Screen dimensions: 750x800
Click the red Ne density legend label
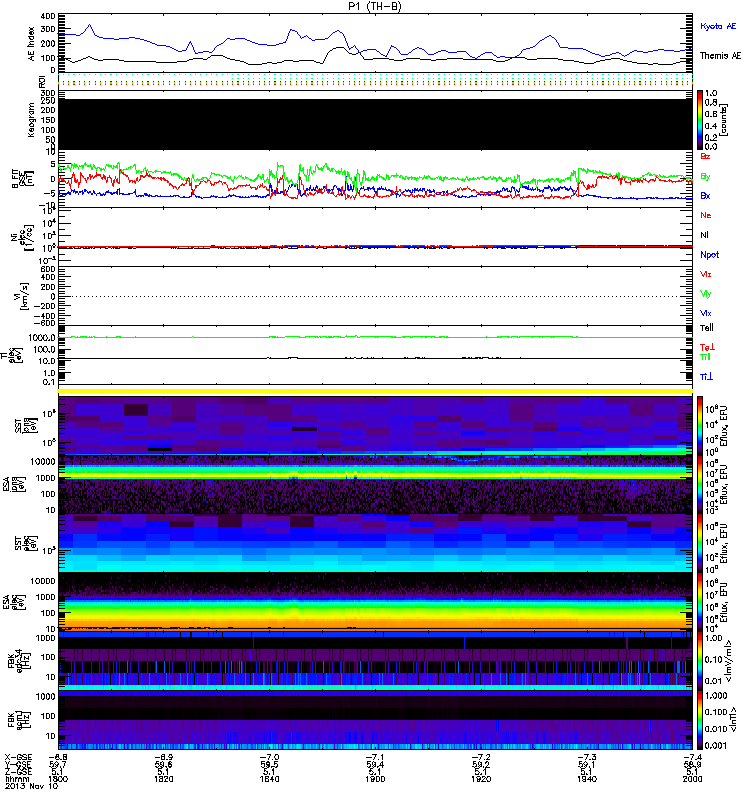click(x=706, y=215)
